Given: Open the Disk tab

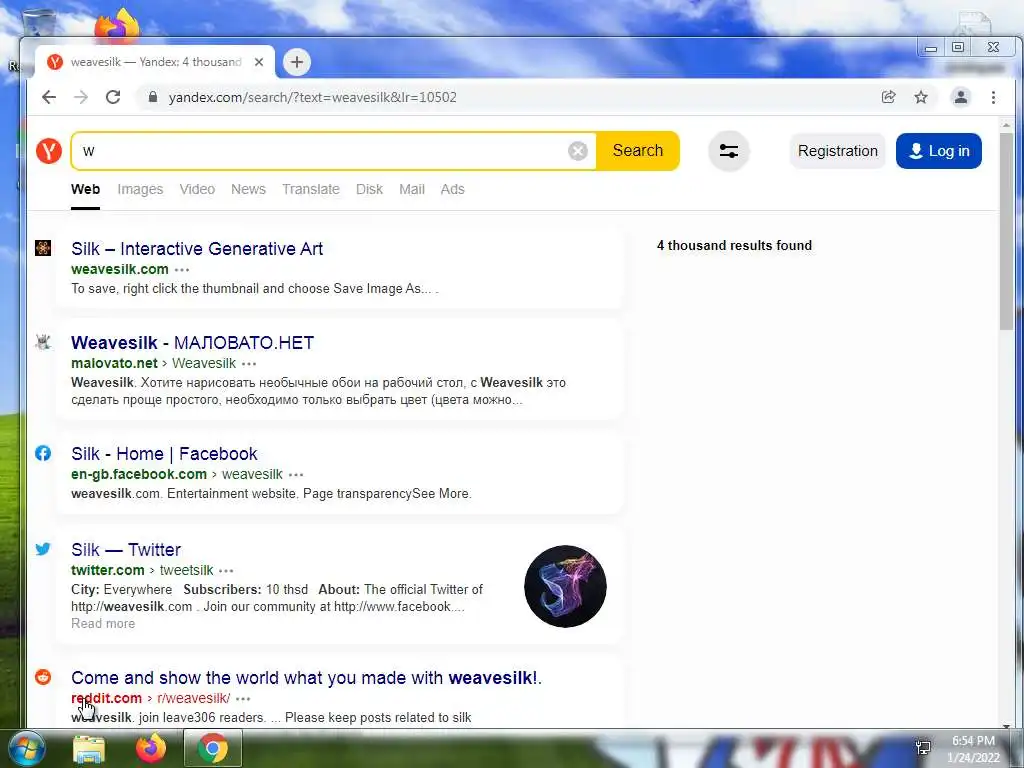Looking at the screenshot, I should (x=369, y=189).
